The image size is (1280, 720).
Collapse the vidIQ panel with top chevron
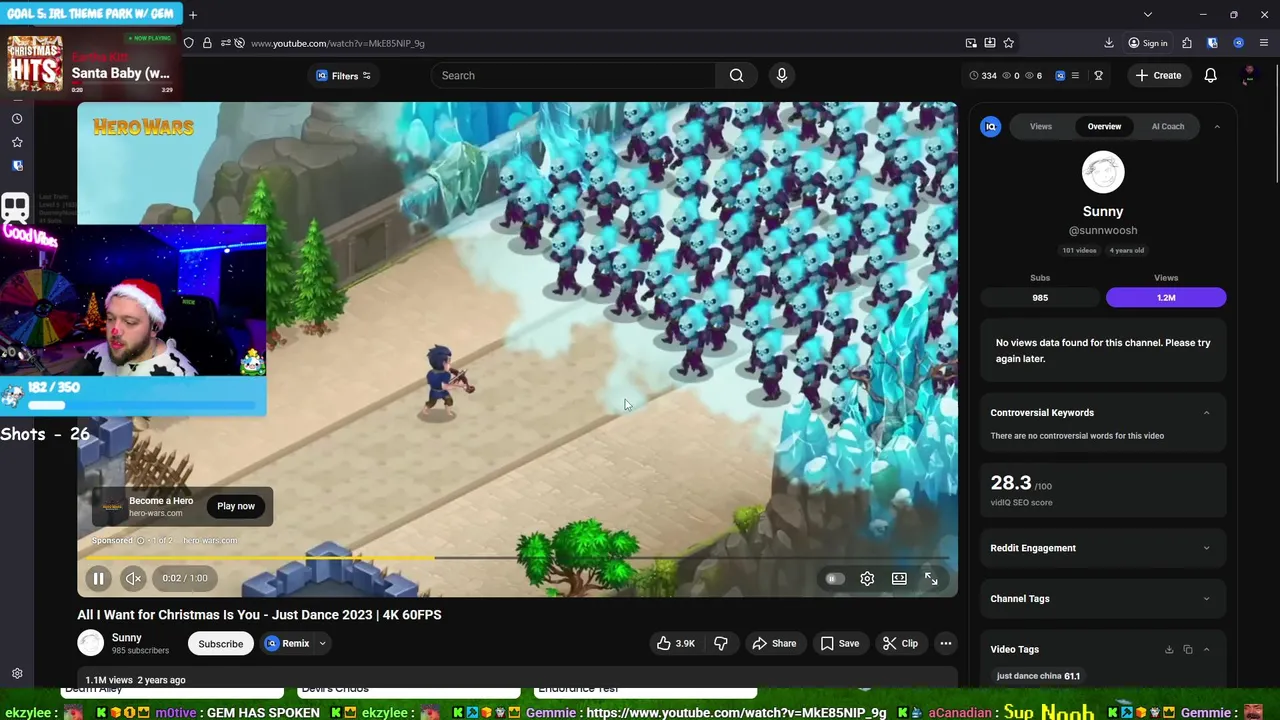click(x=1217, y=127)
